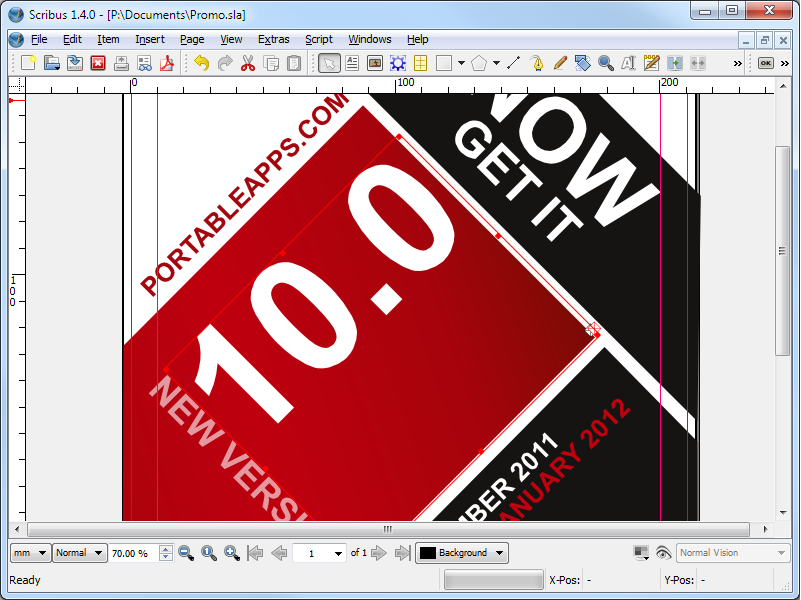Toggle preview mode eye icon

[x=663, y=553]
